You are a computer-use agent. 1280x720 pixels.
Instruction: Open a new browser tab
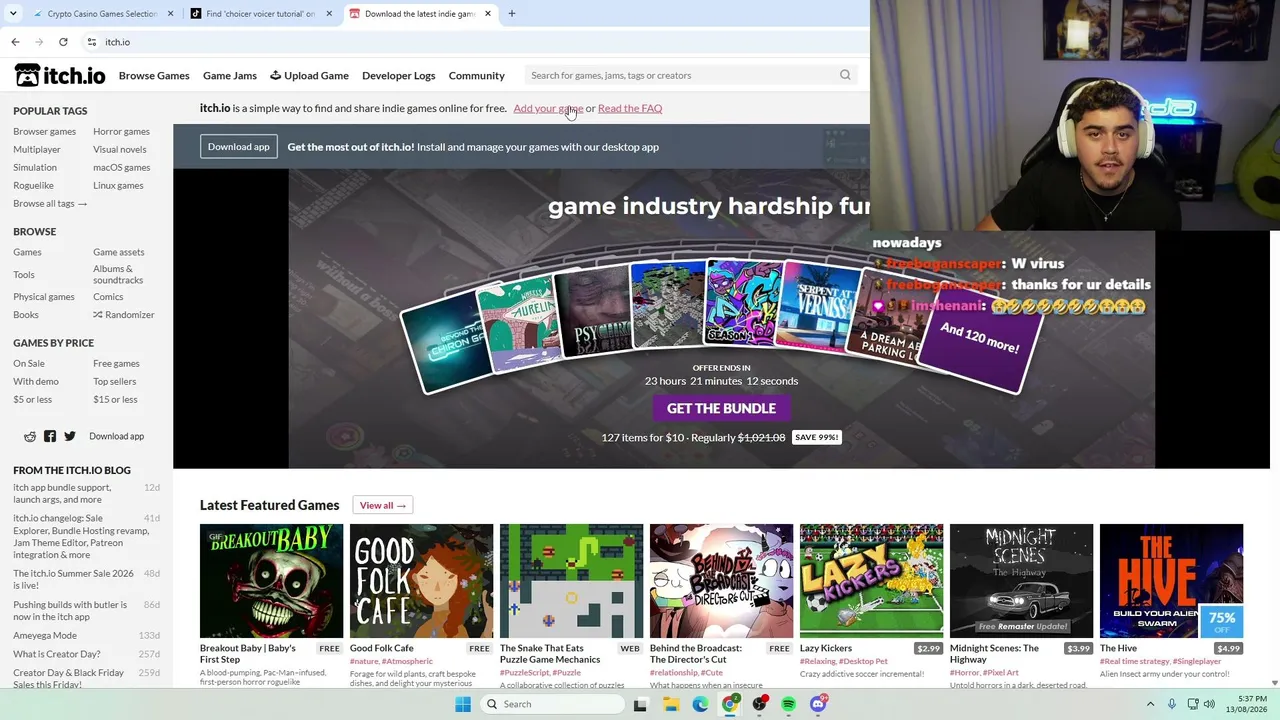tap(512, 14)
